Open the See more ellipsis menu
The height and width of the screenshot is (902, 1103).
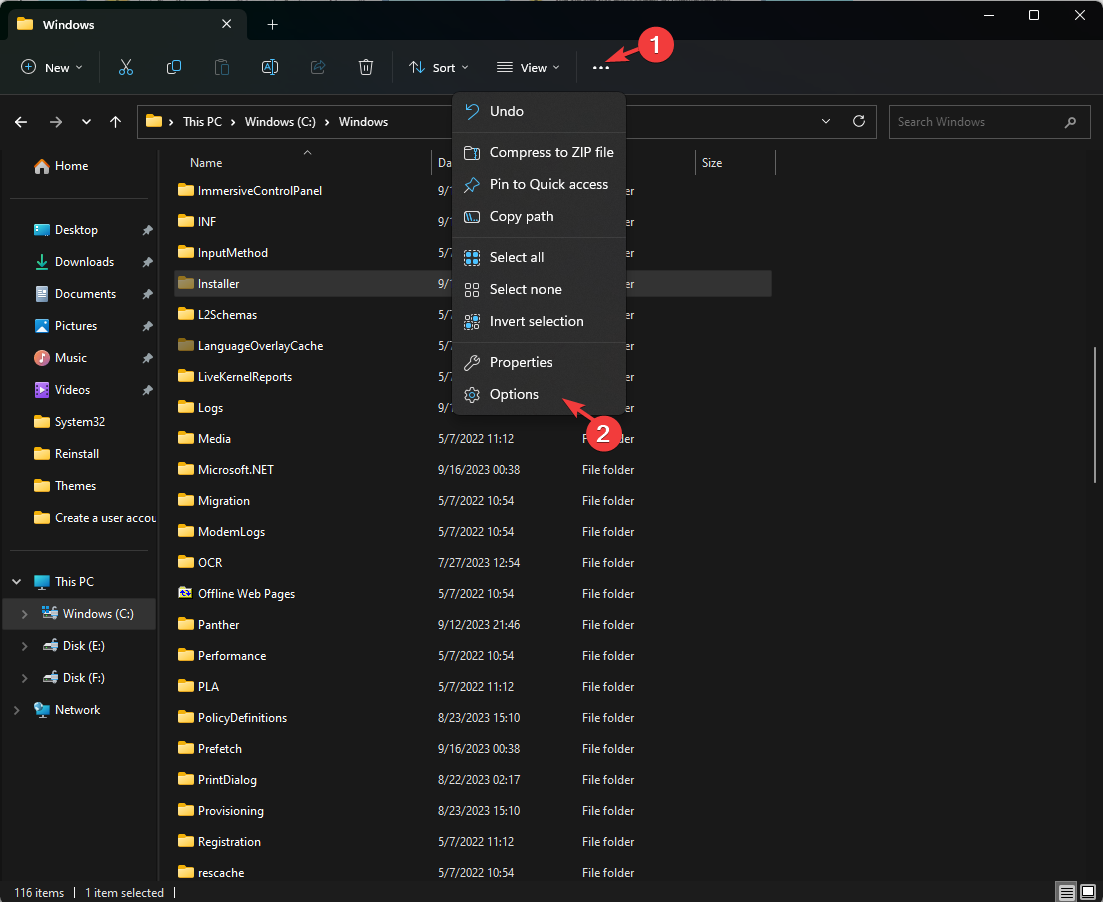pos(600,68)
